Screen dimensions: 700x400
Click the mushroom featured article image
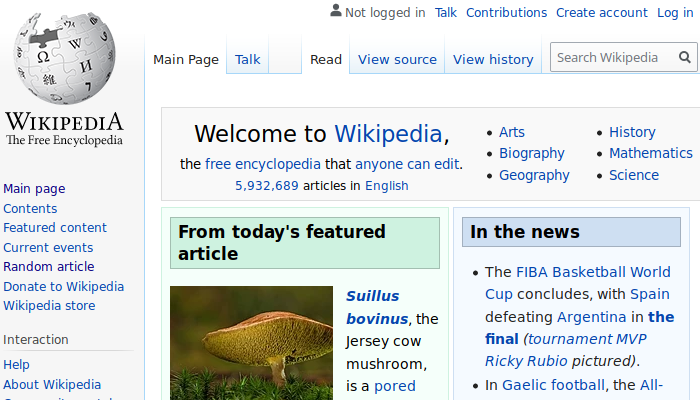(251, 343)
